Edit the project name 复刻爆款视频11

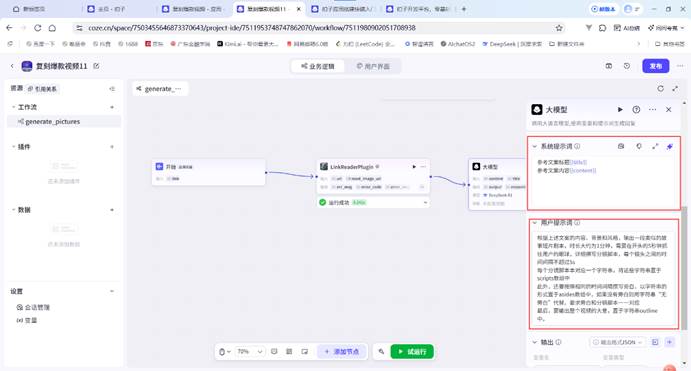click(96, 66)
